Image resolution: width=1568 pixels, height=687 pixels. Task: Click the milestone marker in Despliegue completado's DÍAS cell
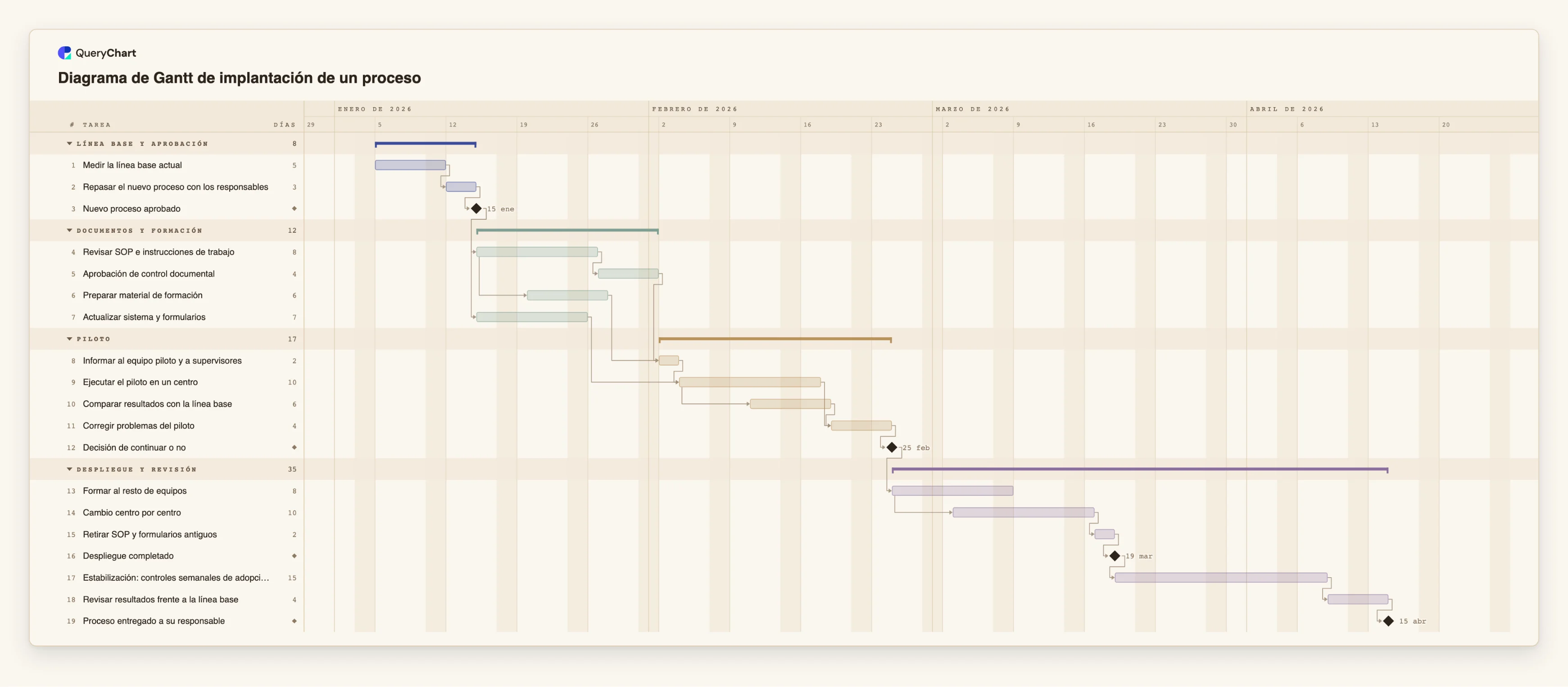[x=294, y=556]
